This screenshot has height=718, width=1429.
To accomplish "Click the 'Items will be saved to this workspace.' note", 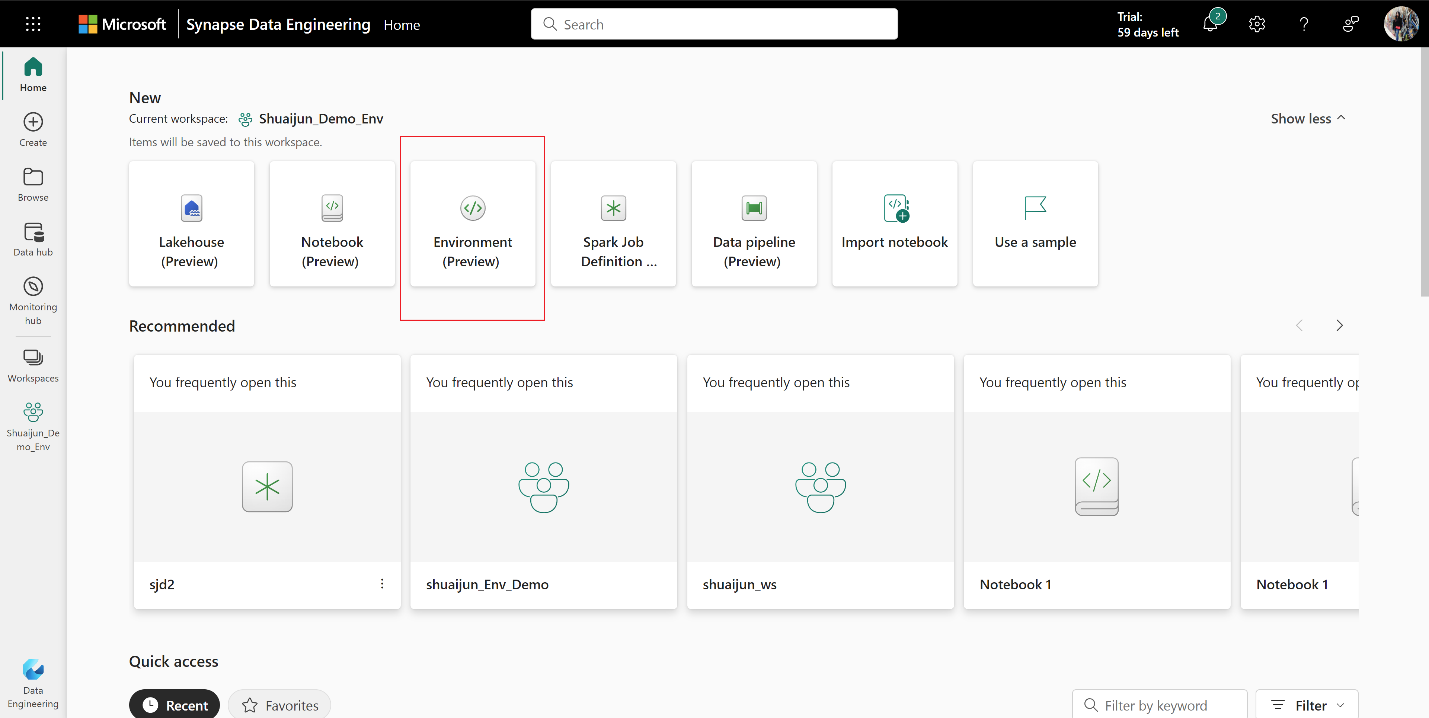I will (x=225, y=142).
